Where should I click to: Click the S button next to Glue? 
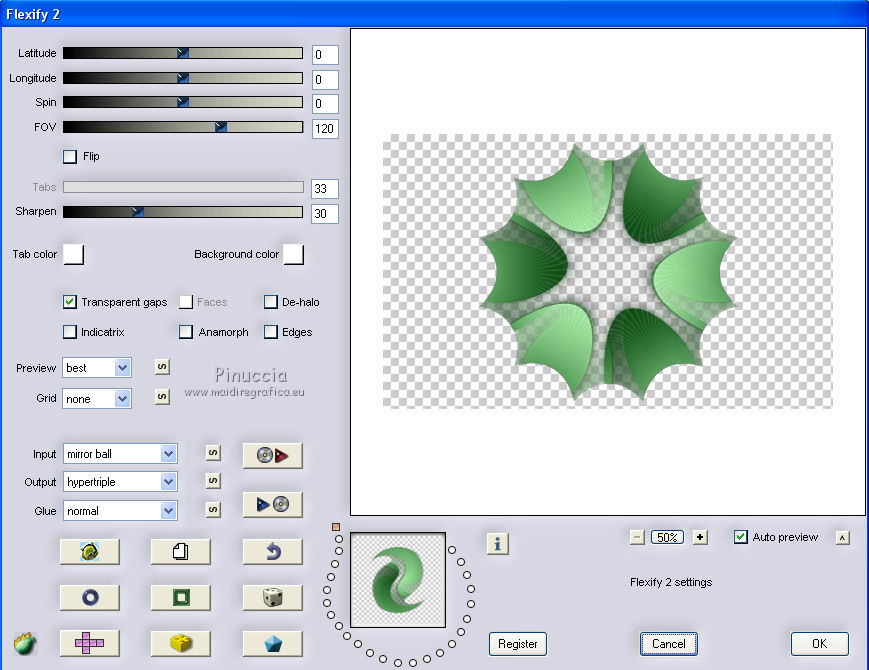pyautogui.click(x=213, y=509)
